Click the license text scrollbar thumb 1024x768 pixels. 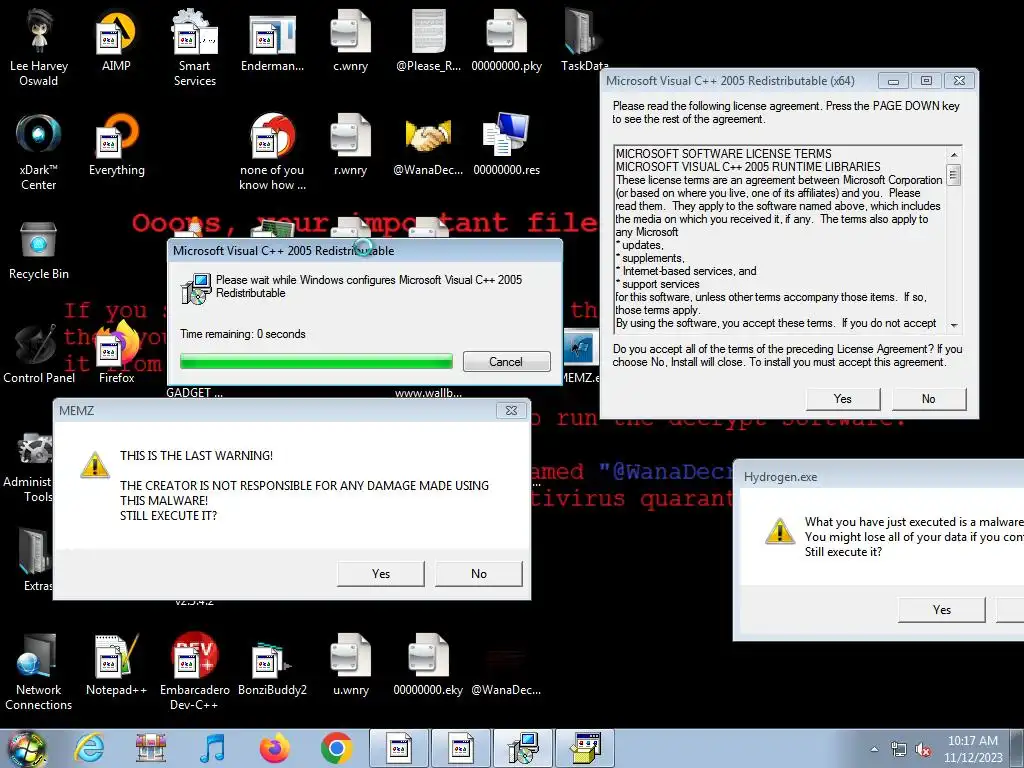pyautogui.click(x=954, y=174)
